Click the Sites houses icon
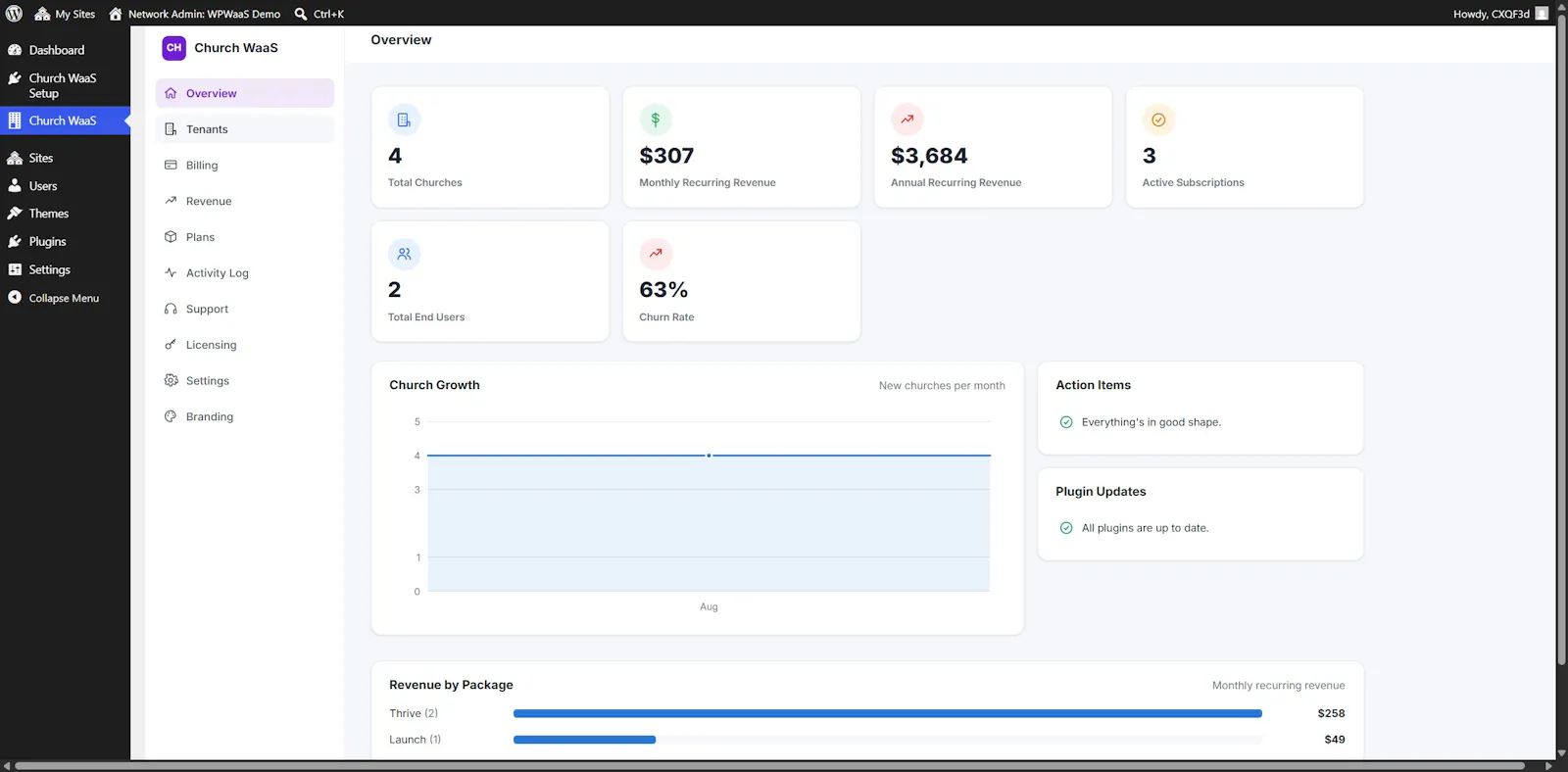 tap(15, 158)
